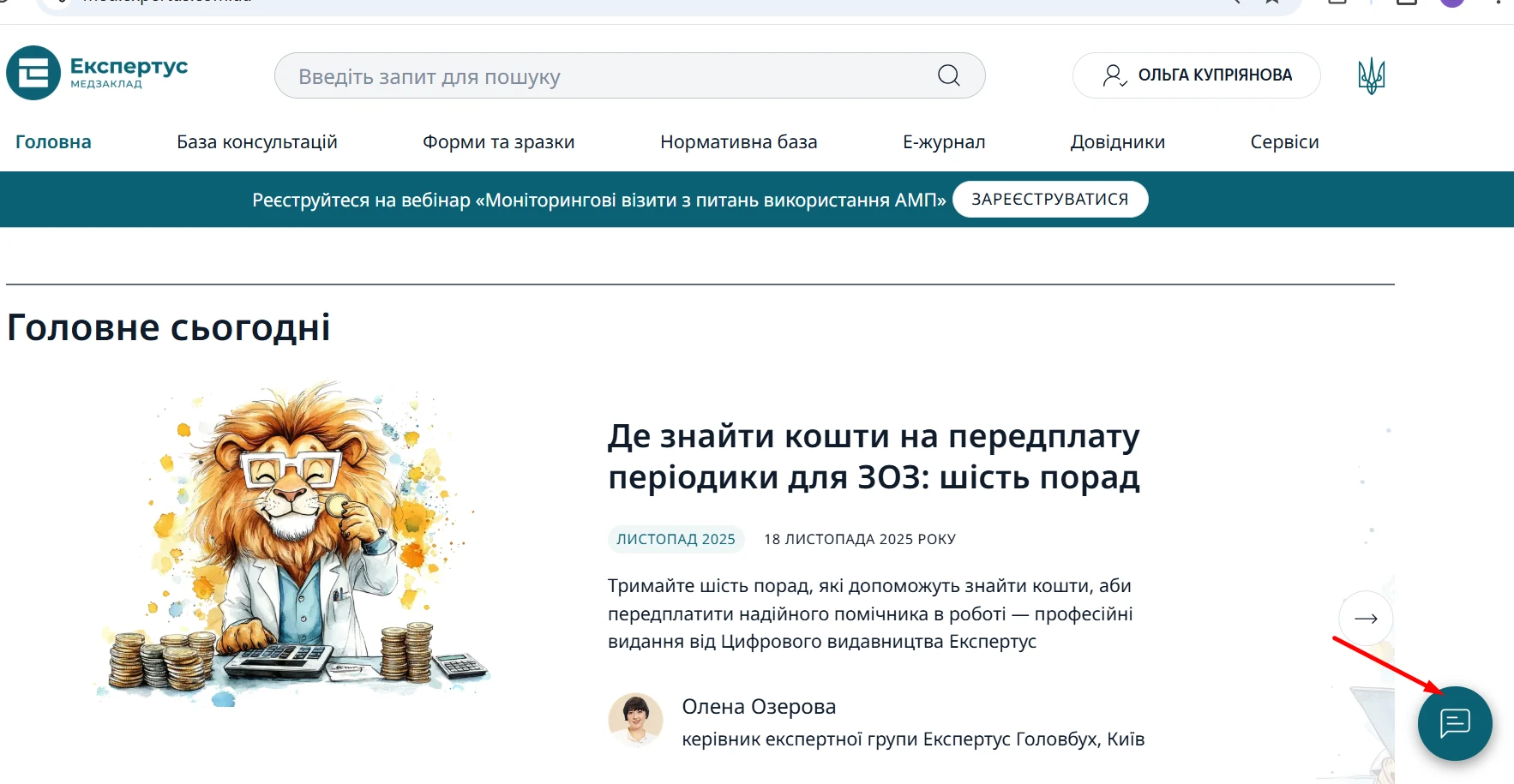Open Форми та зразки
1514x784 pixels.
[x=497, y=141]
